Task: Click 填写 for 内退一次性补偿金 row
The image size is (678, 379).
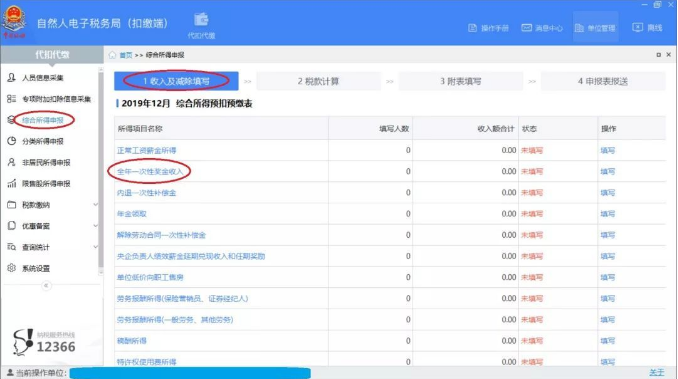Action: pyautogui.click(x=608, y=193)
